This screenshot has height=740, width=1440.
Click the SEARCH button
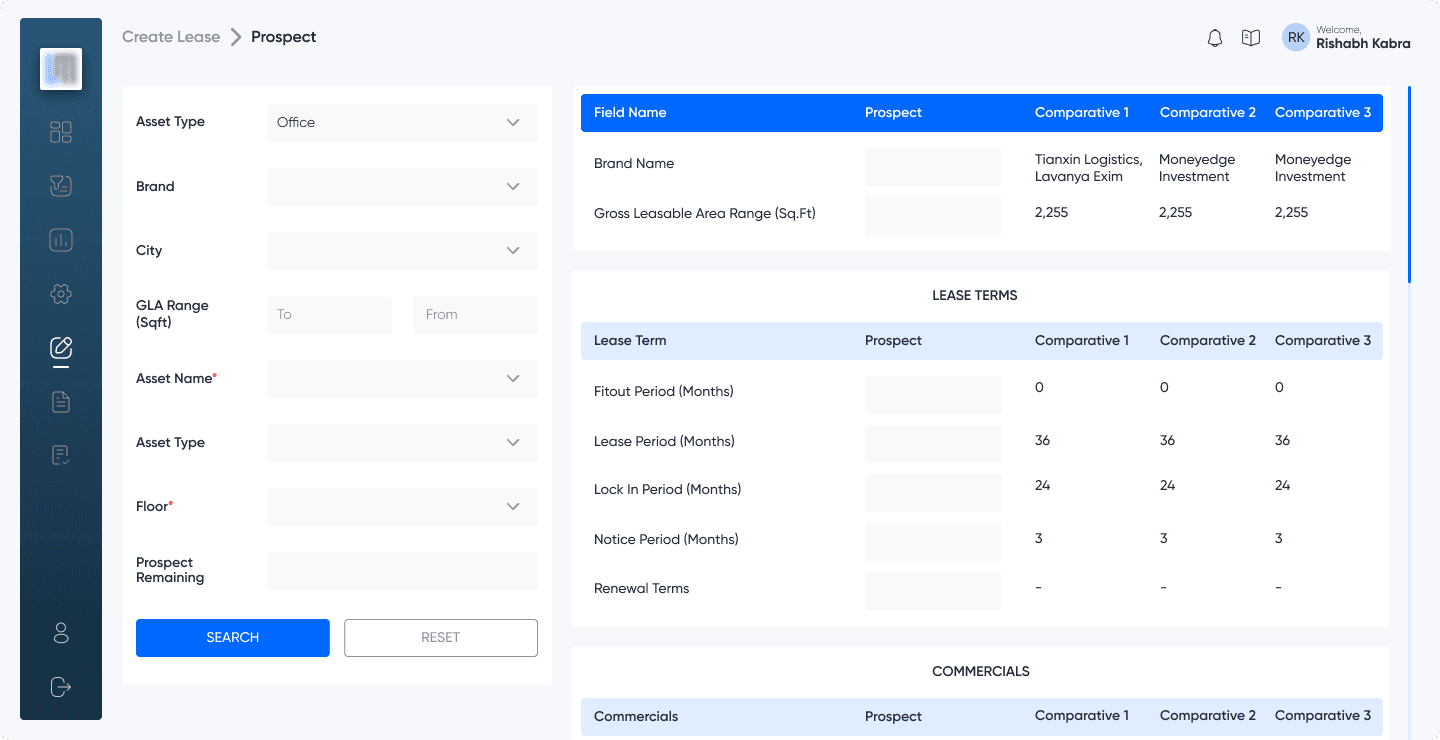coord(233,638)
